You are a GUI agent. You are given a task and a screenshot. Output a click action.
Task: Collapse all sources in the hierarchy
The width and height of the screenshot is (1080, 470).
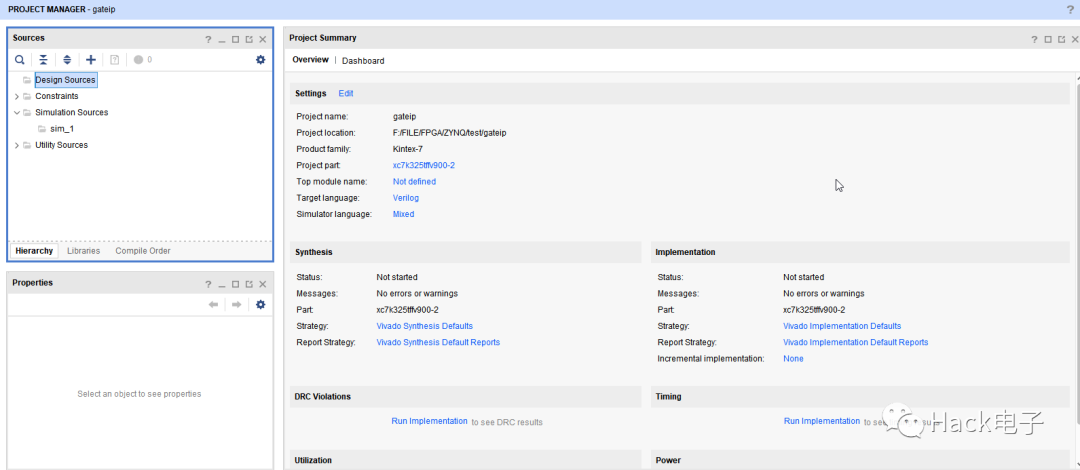pyautogui.click(x=43, y=60)
